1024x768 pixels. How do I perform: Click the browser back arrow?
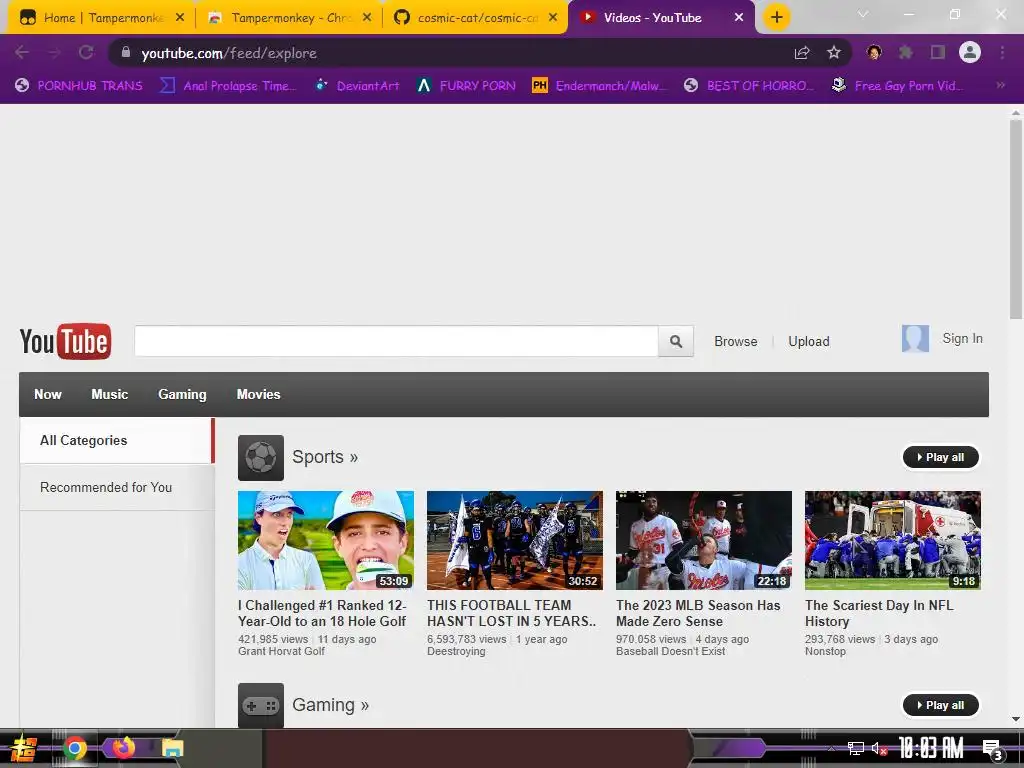coord(22,53)
